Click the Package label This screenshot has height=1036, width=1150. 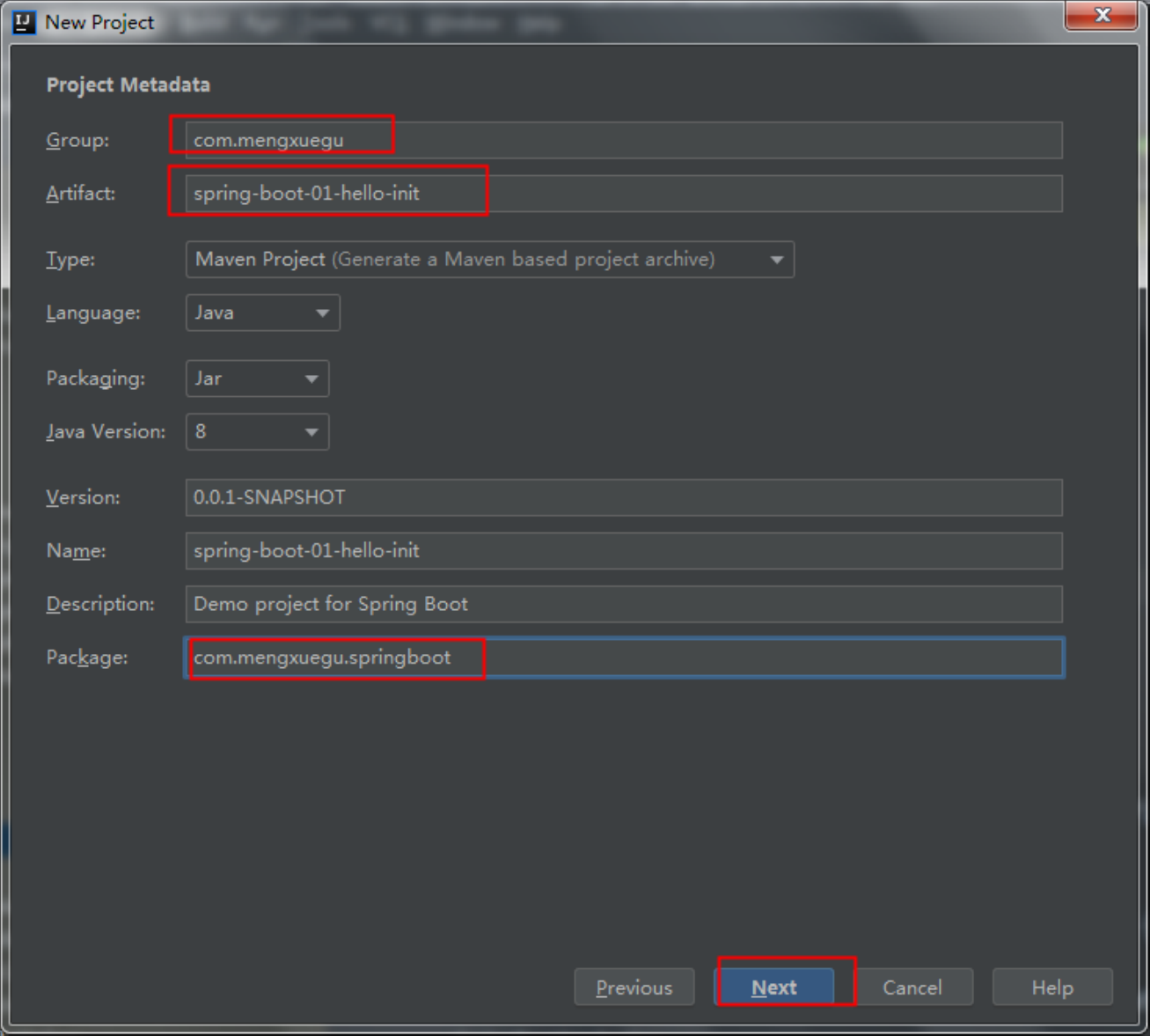pyautogui.click(x=87, y=658)
